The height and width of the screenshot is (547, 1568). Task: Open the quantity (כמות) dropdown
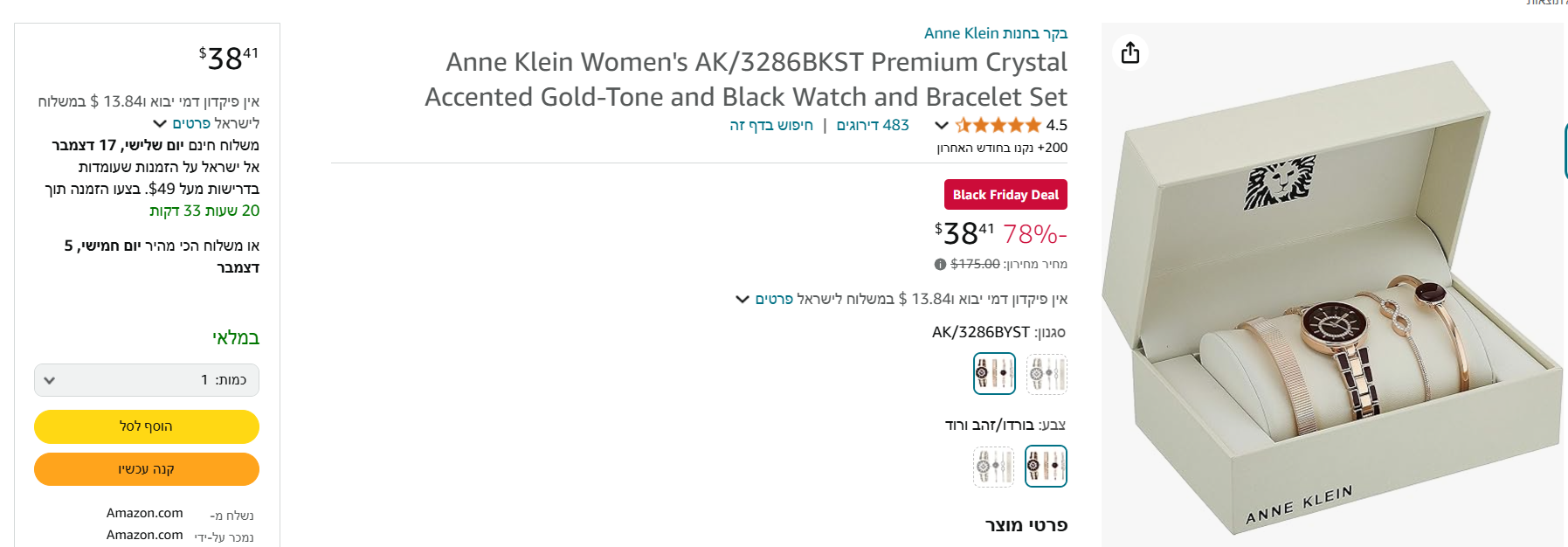point(147,380)
